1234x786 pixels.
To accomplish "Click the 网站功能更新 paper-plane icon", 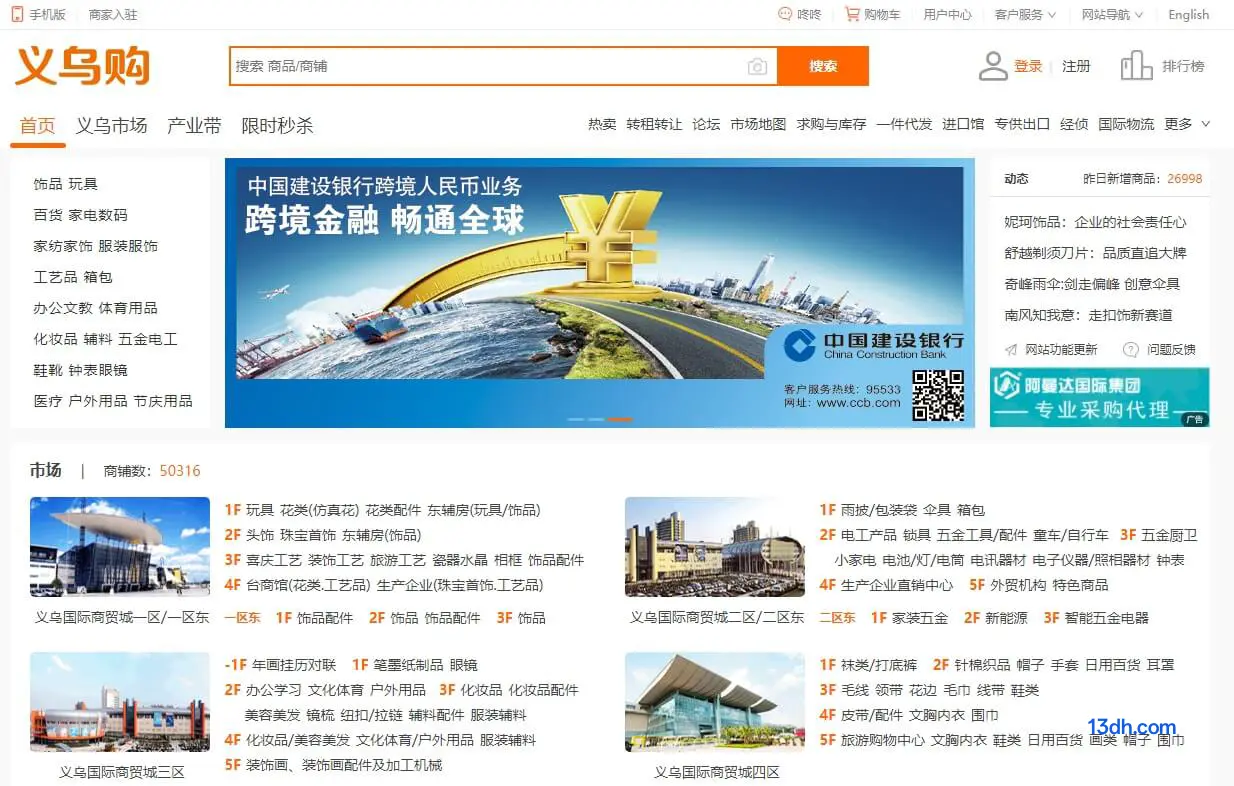I will tap(1012, 349).
